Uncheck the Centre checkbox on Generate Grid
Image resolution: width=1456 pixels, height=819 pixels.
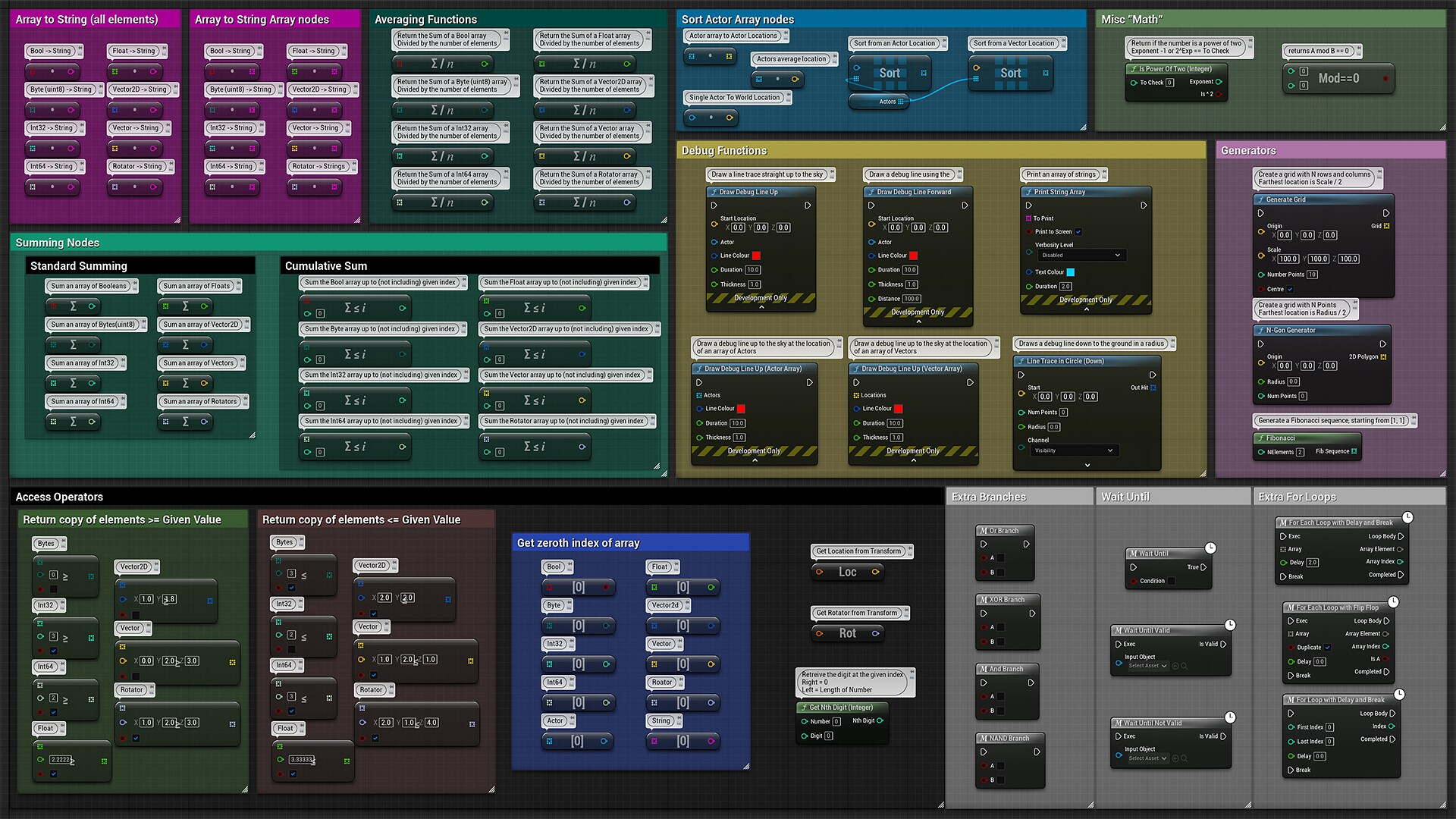click(x=1290, y=289)
